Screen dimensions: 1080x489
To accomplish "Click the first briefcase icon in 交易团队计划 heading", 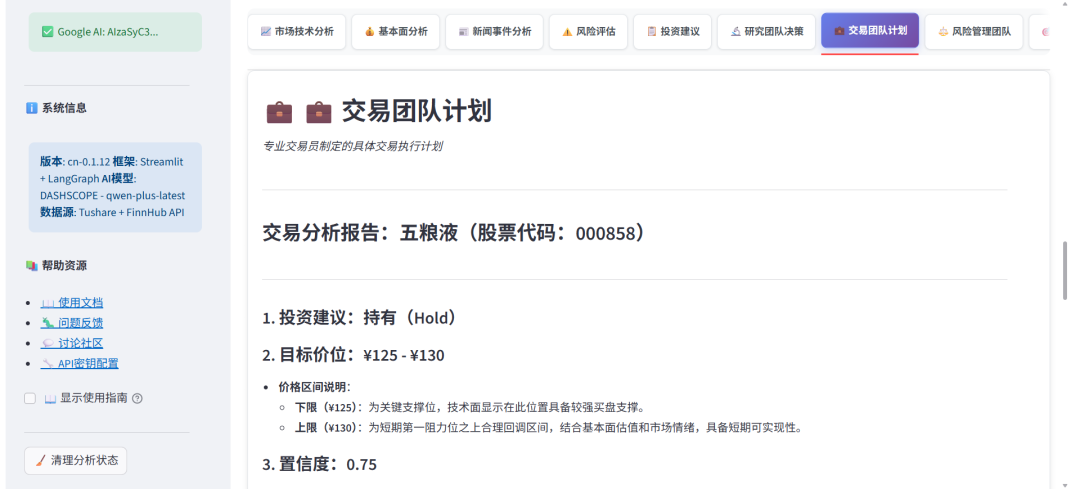I will click(279, 111).
